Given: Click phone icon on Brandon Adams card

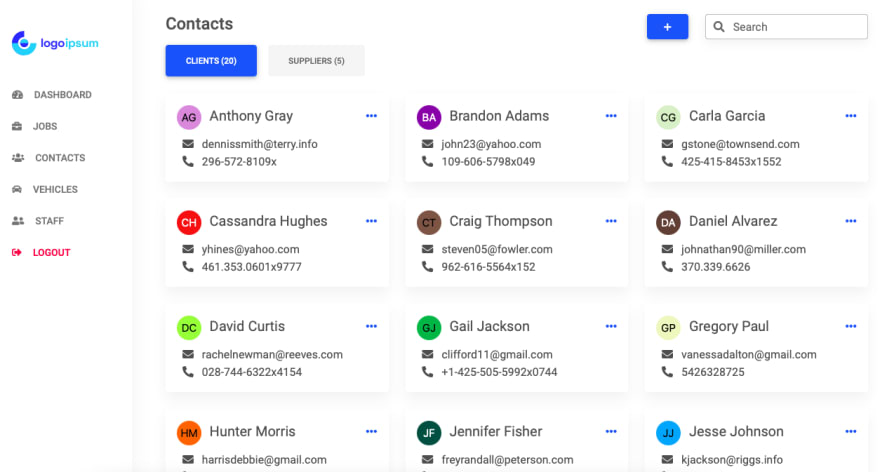Looking at the screenshot, I should point(428,162).
